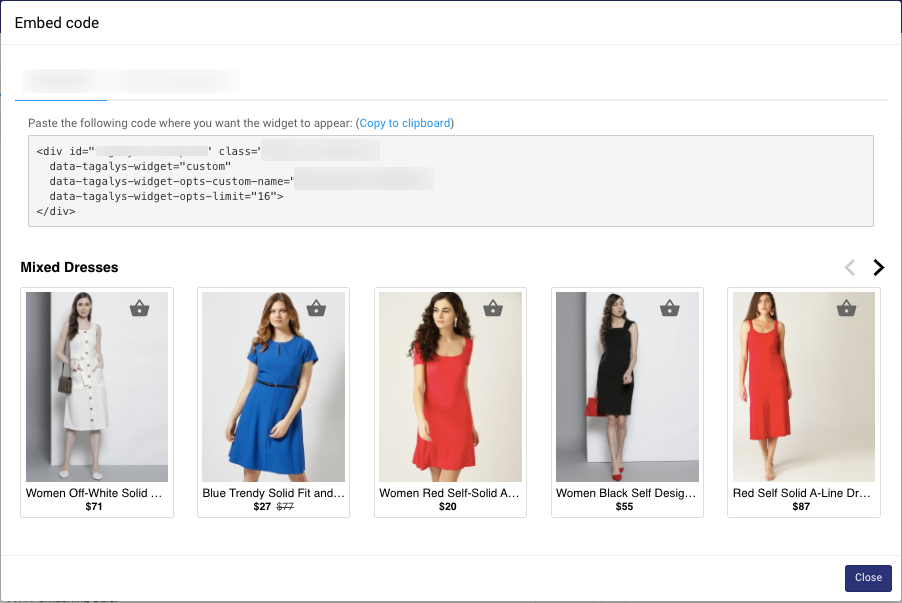Click 'Women Black Self Desig…' title
Viewport: 902px width, 603px height.
click(626, 493)
